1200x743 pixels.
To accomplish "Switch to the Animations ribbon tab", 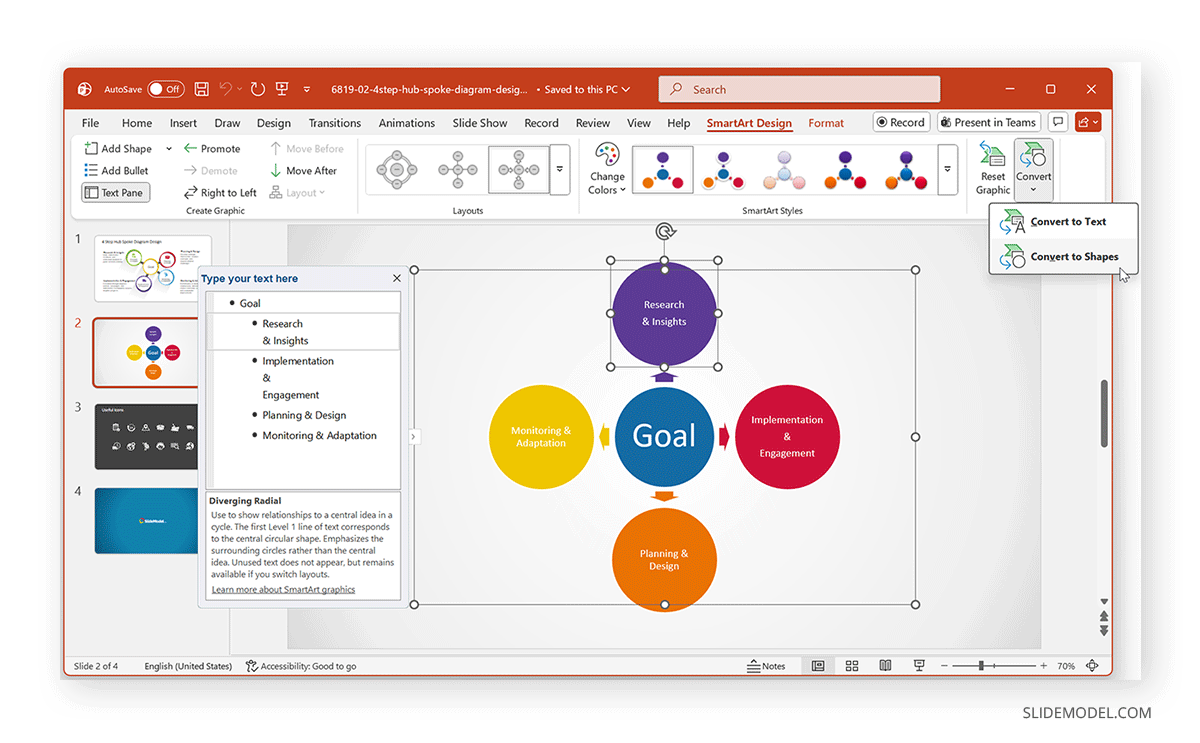I will click(406, 122).
